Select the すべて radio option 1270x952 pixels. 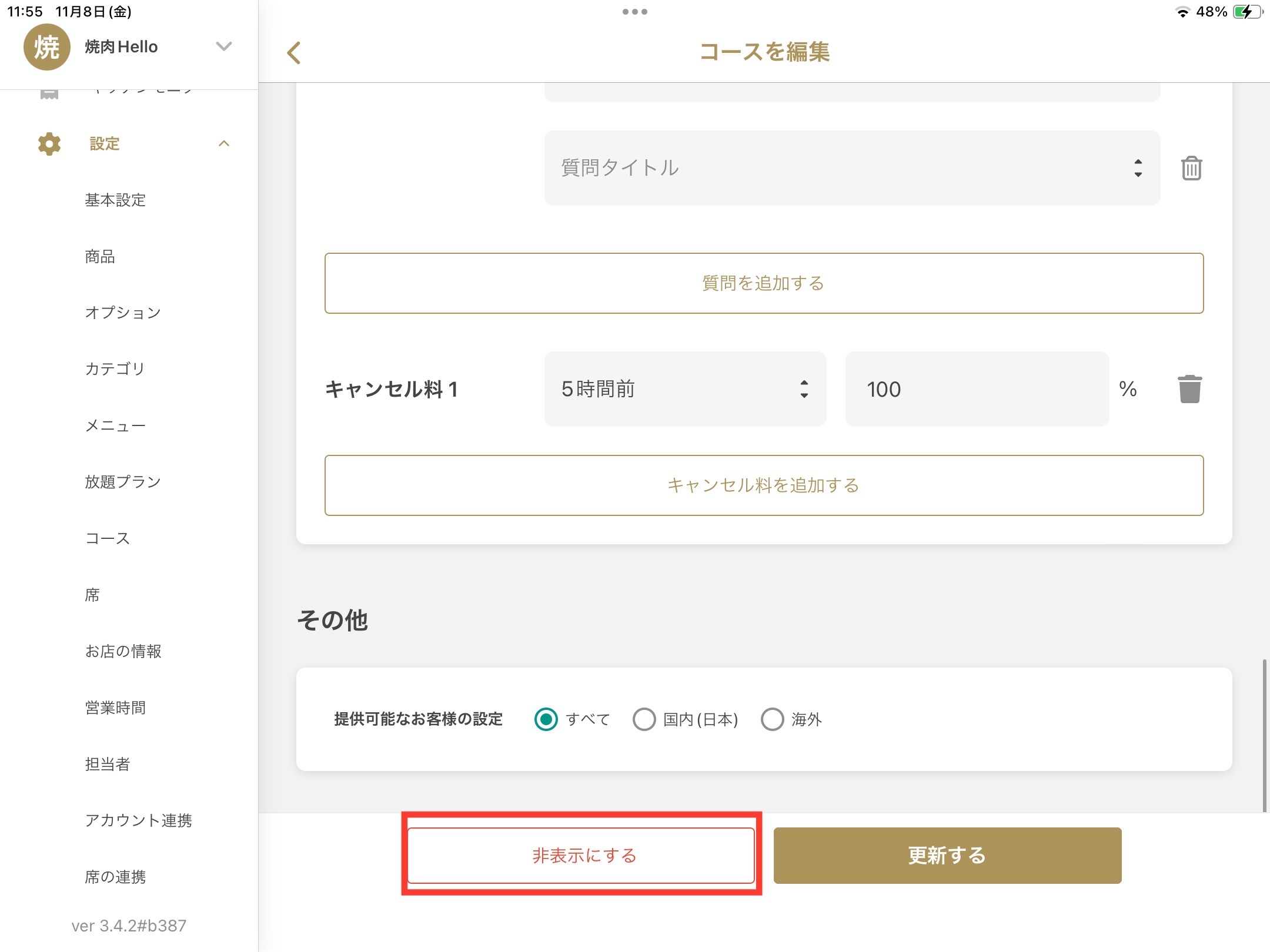tap(546, 719)
